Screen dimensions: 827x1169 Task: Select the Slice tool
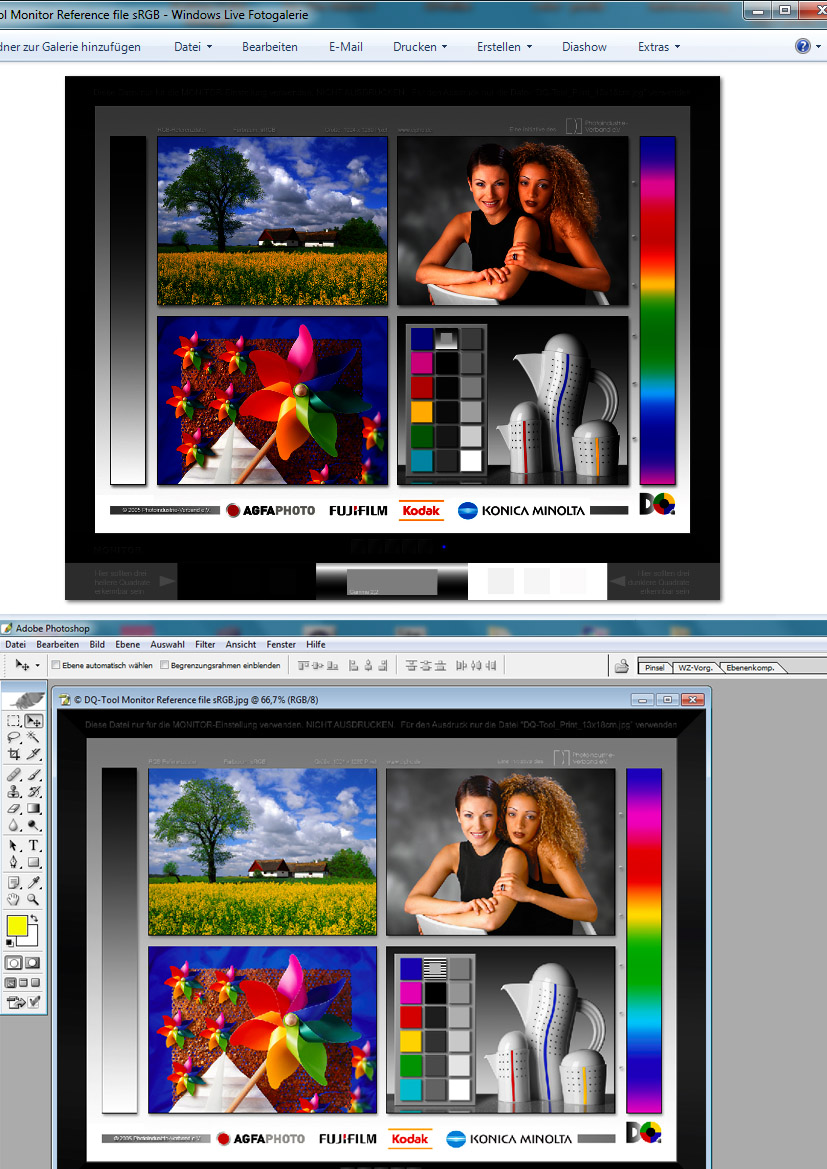[34, 754]
